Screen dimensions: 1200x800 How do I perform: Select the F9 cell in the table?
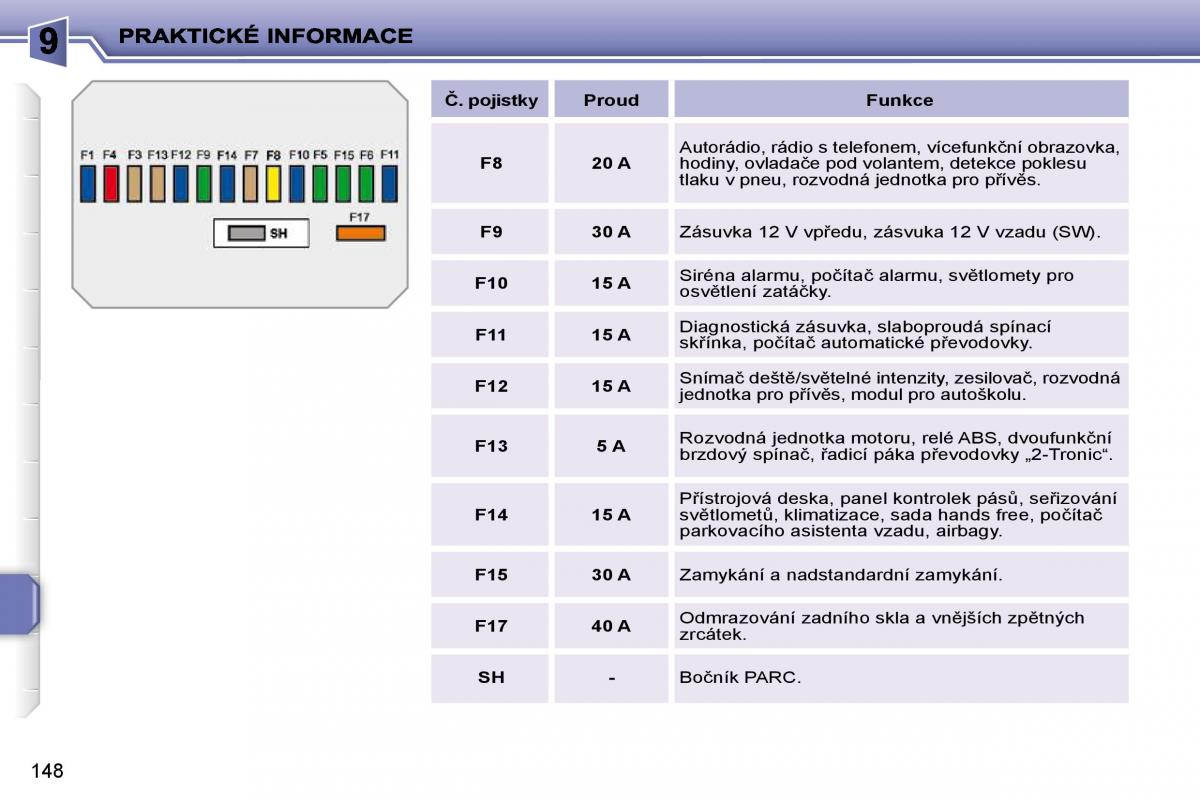490,231
